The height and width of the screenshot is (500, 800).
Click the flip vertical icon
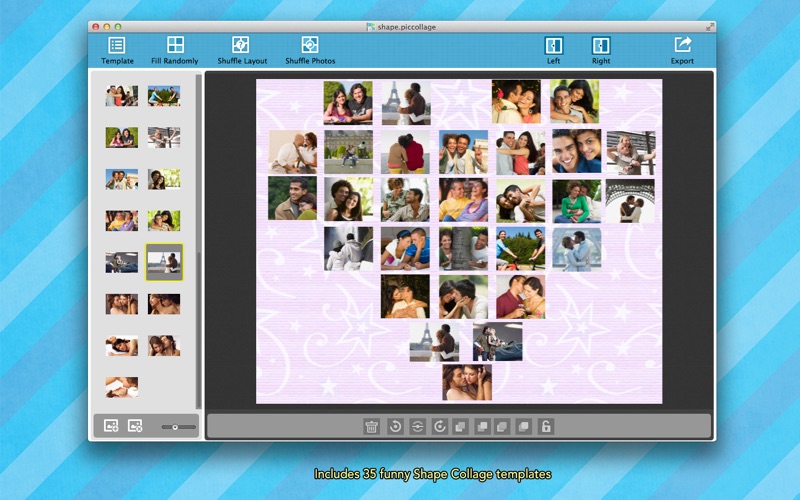(x=417, y=427)
